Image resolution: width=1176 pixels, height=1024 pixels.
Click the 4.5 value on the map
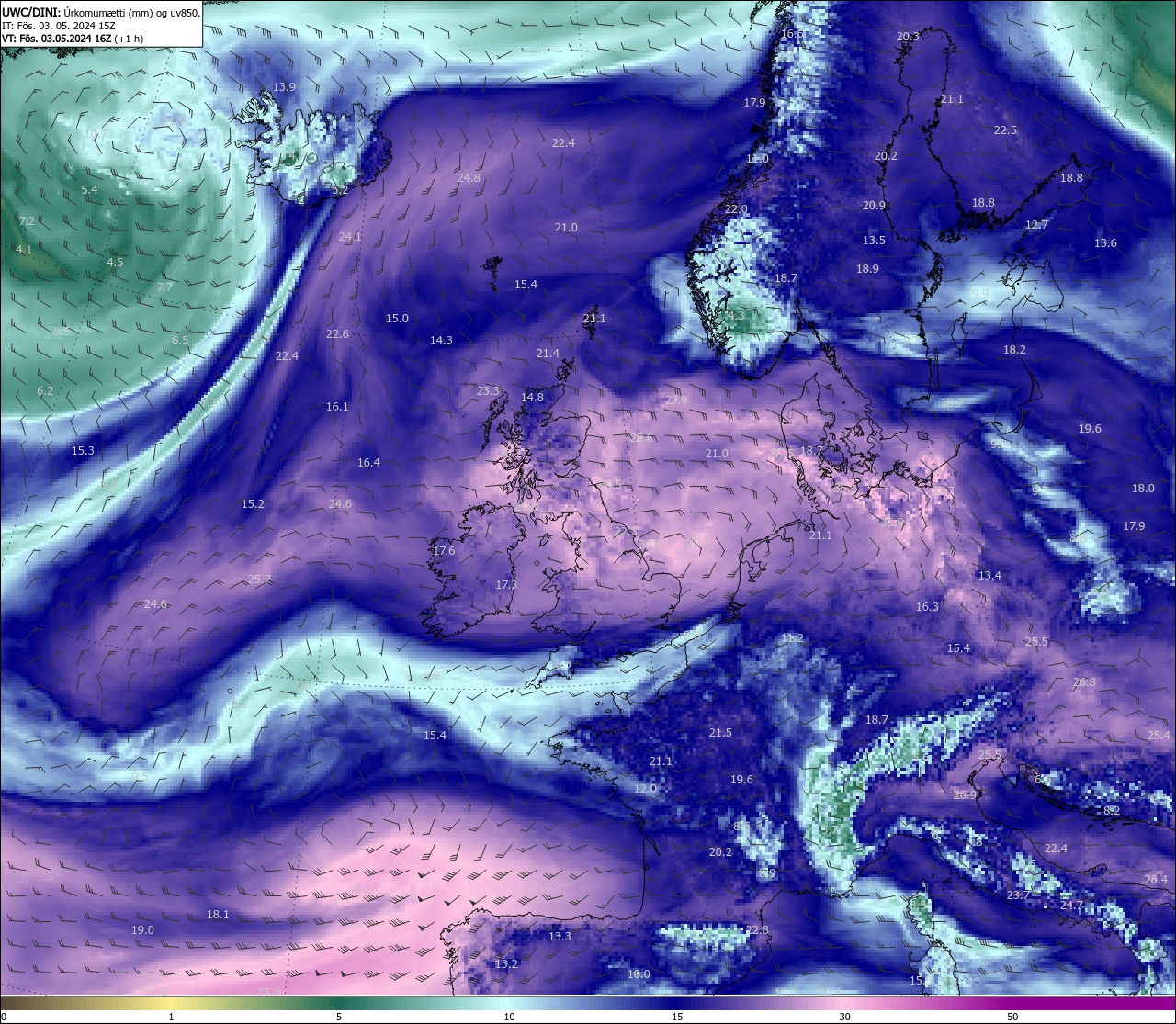click(115, 263)
